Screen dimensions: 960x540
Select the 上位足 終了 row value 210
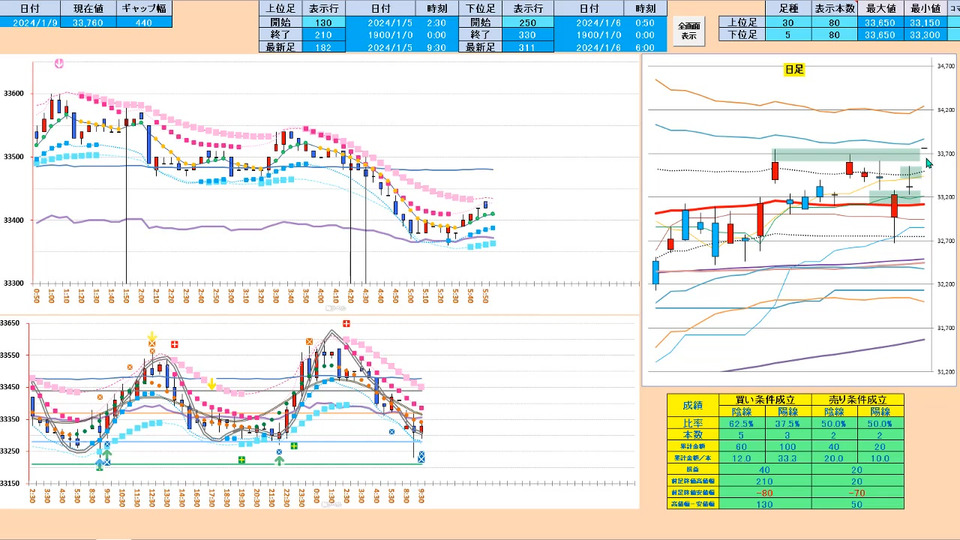coord(323,35)
